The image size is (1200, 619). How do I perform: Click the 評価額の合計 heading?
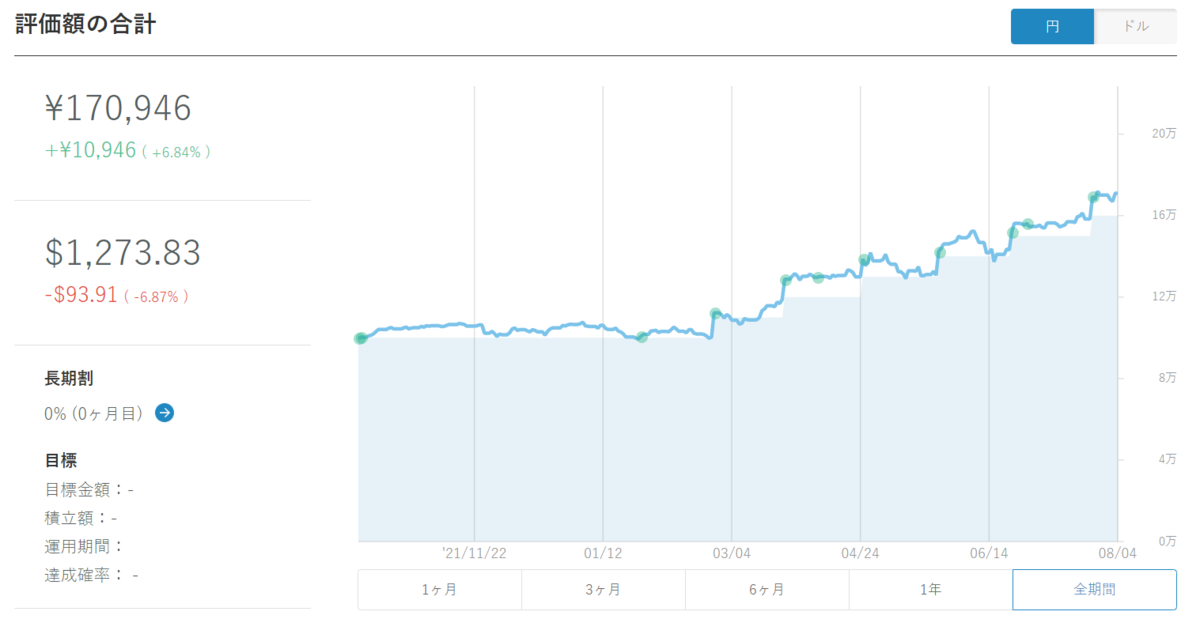click(x=85, y=25)
